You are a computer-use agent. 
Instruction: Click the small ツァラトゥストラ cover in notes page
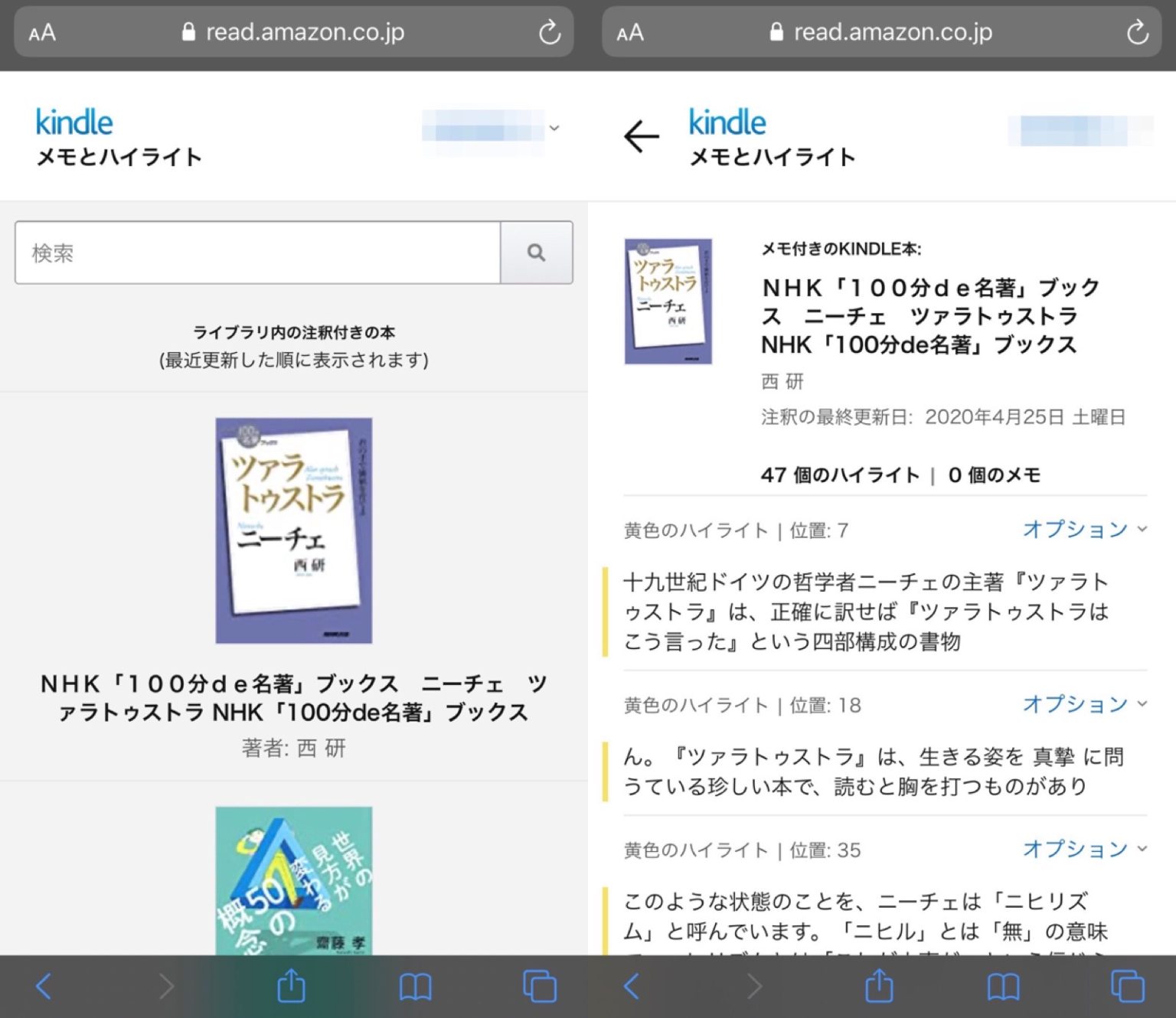(668, 302)
